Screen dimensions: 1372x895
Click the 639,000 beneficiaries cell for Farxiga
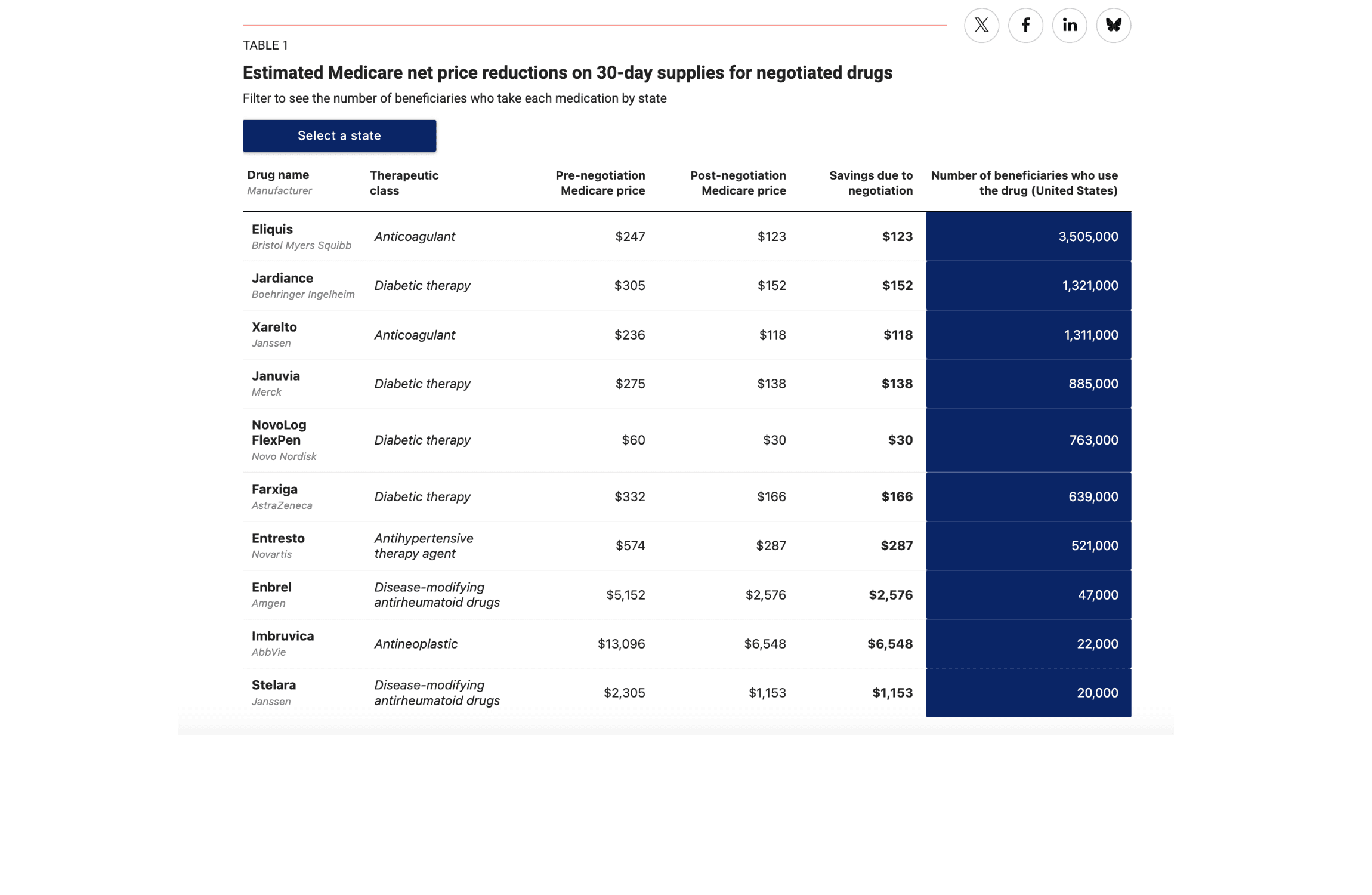coord(1028,496)
